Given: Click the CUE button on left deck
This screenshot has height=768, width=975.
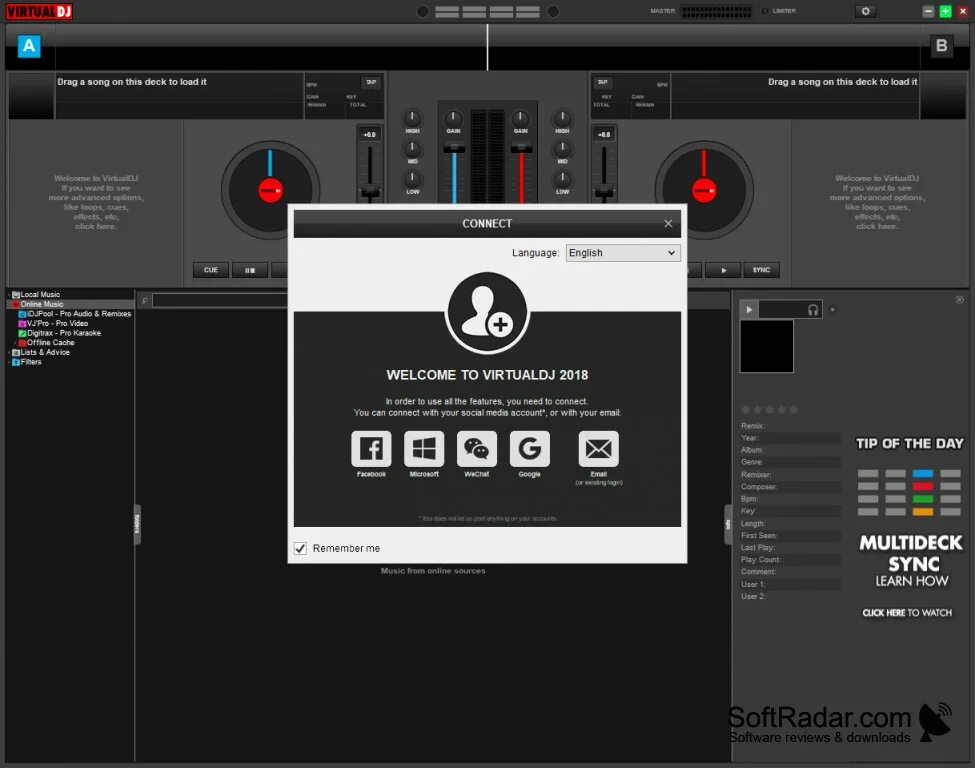Looking at the screenshot, I should tap(211, 270).
